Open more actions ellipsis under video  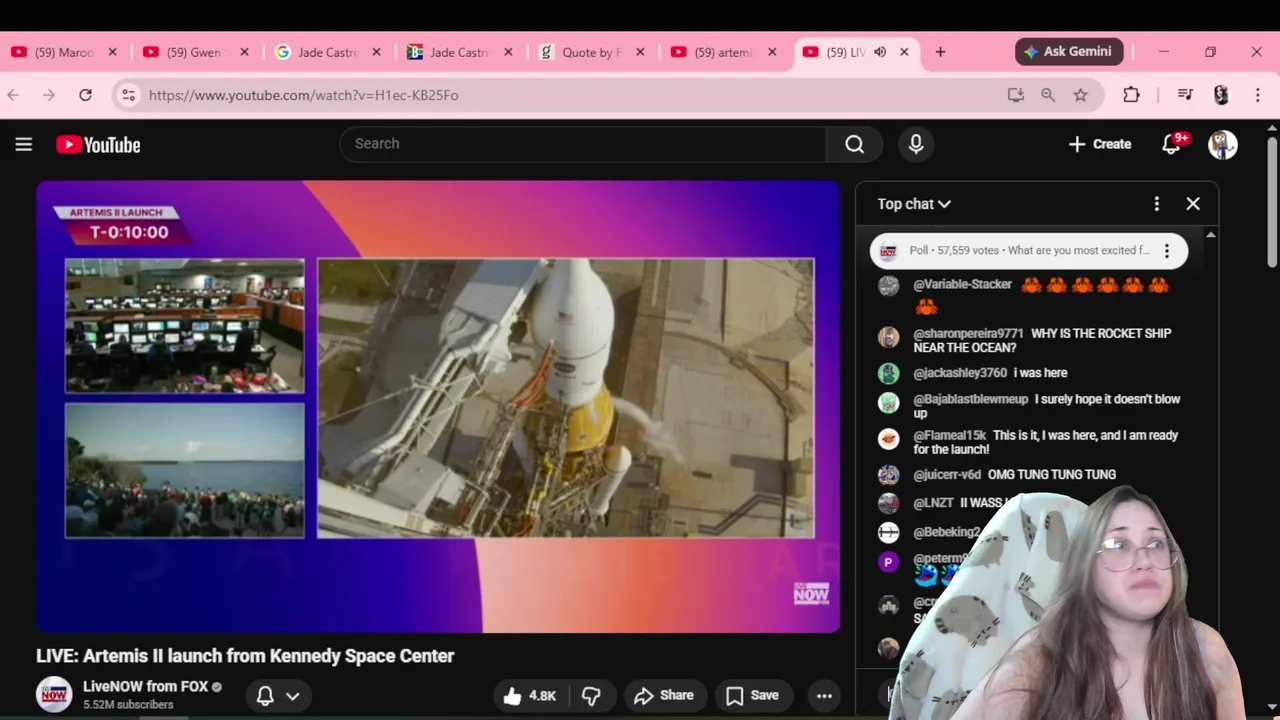824,696
